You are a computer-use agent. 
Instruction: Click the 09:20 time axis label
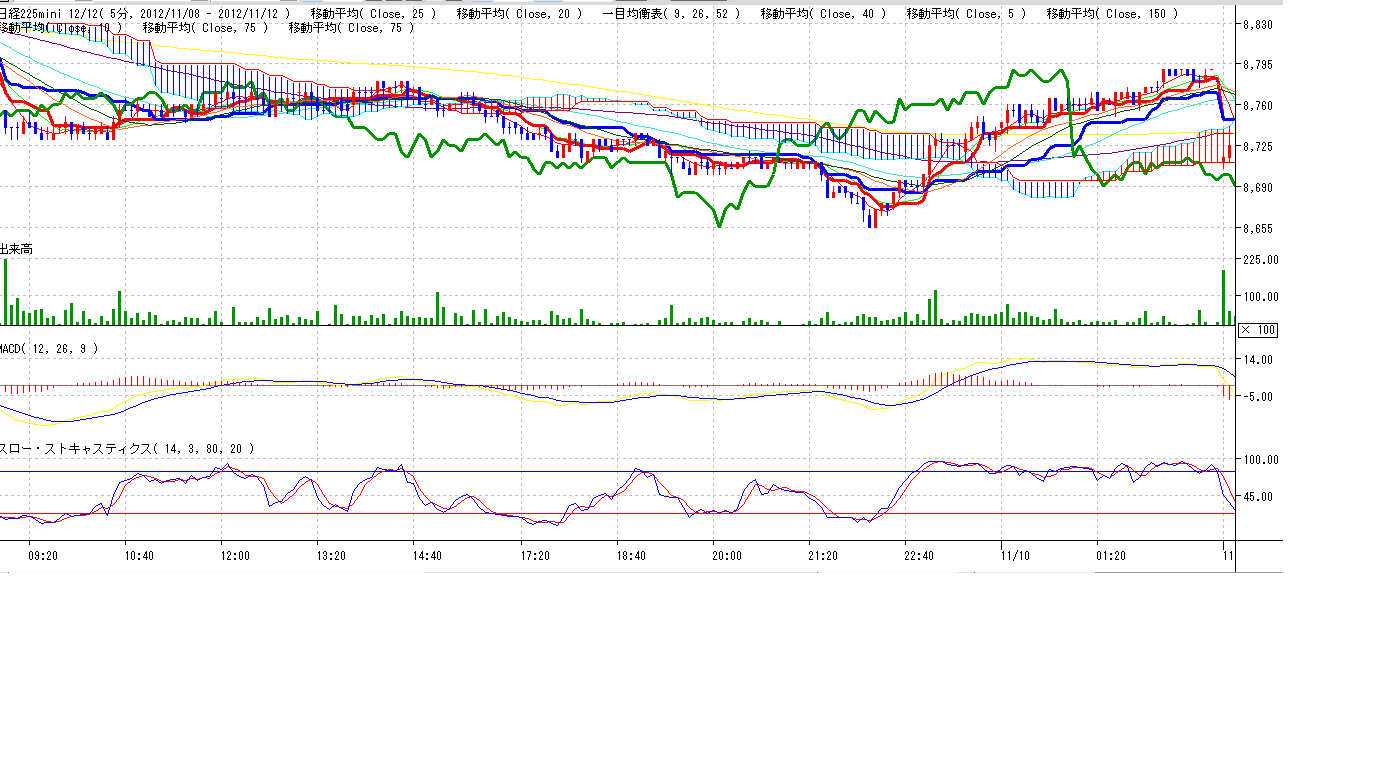[42, 555]
